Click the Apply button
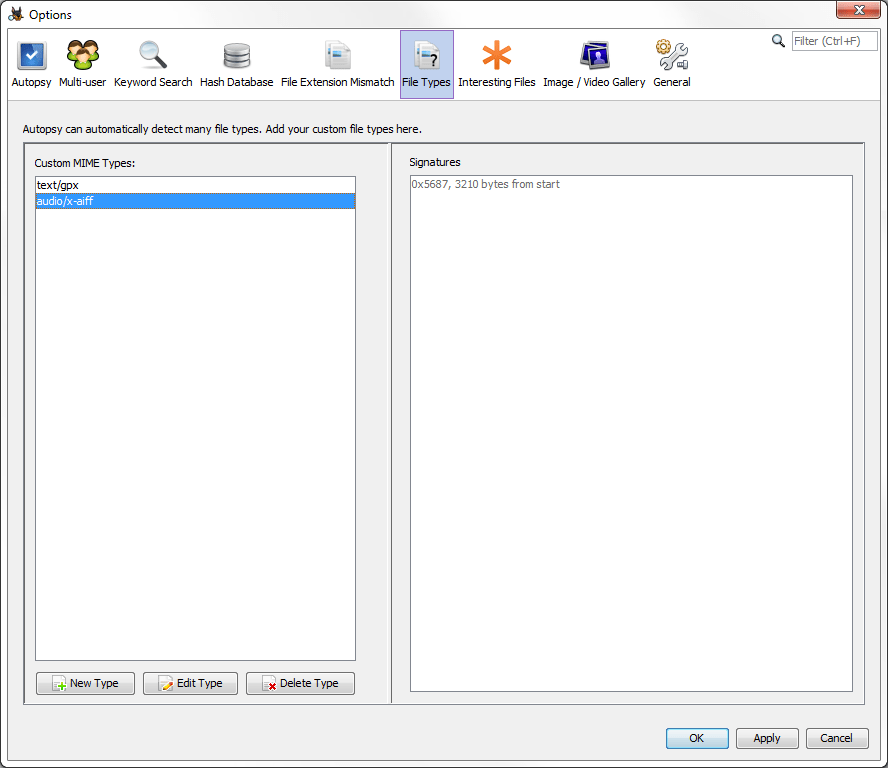Viewport: 888px width, 768px height. 767,738
